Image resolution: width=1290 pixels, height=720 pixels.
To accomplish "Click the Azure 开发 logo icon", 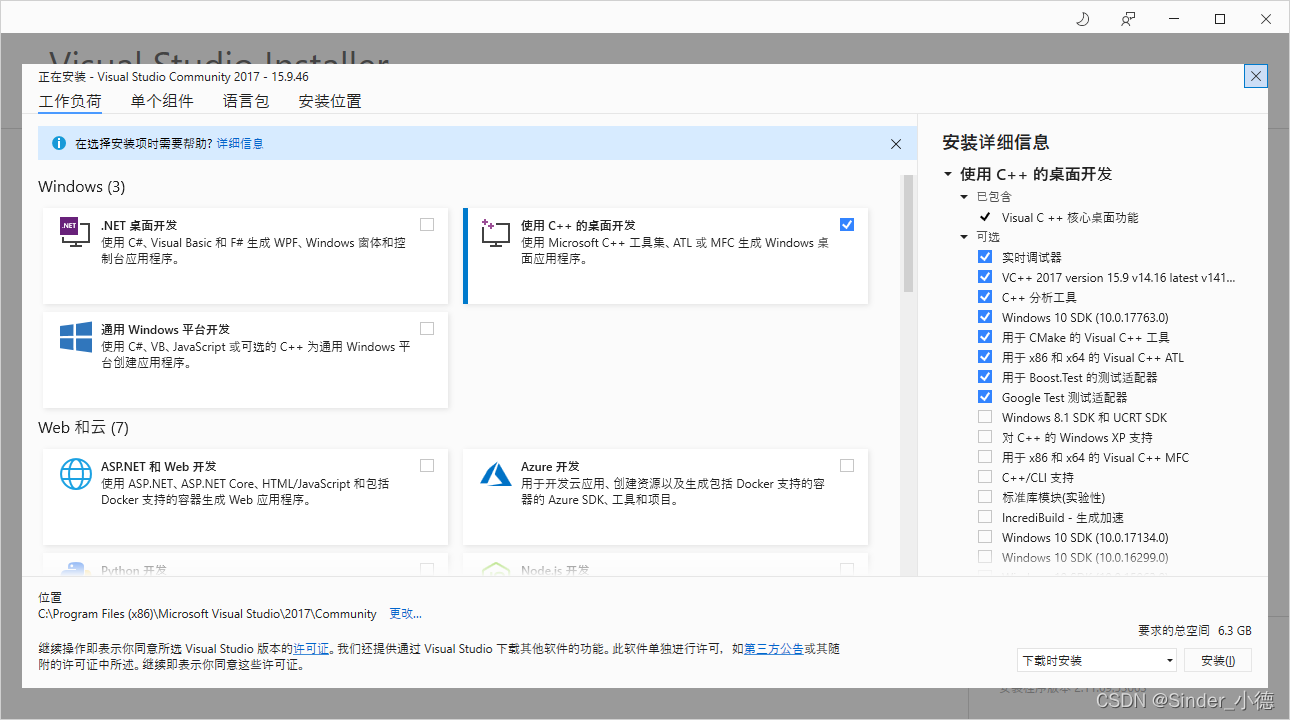I will (496, 473).
